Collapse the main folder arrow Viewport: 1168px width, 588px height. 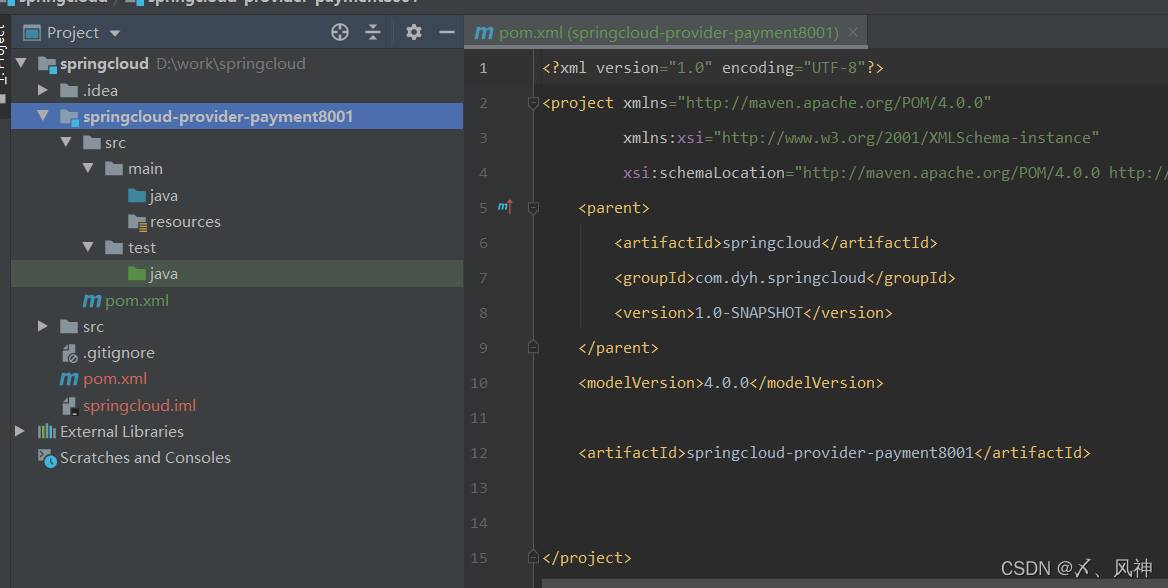click(x=88, y=168)
